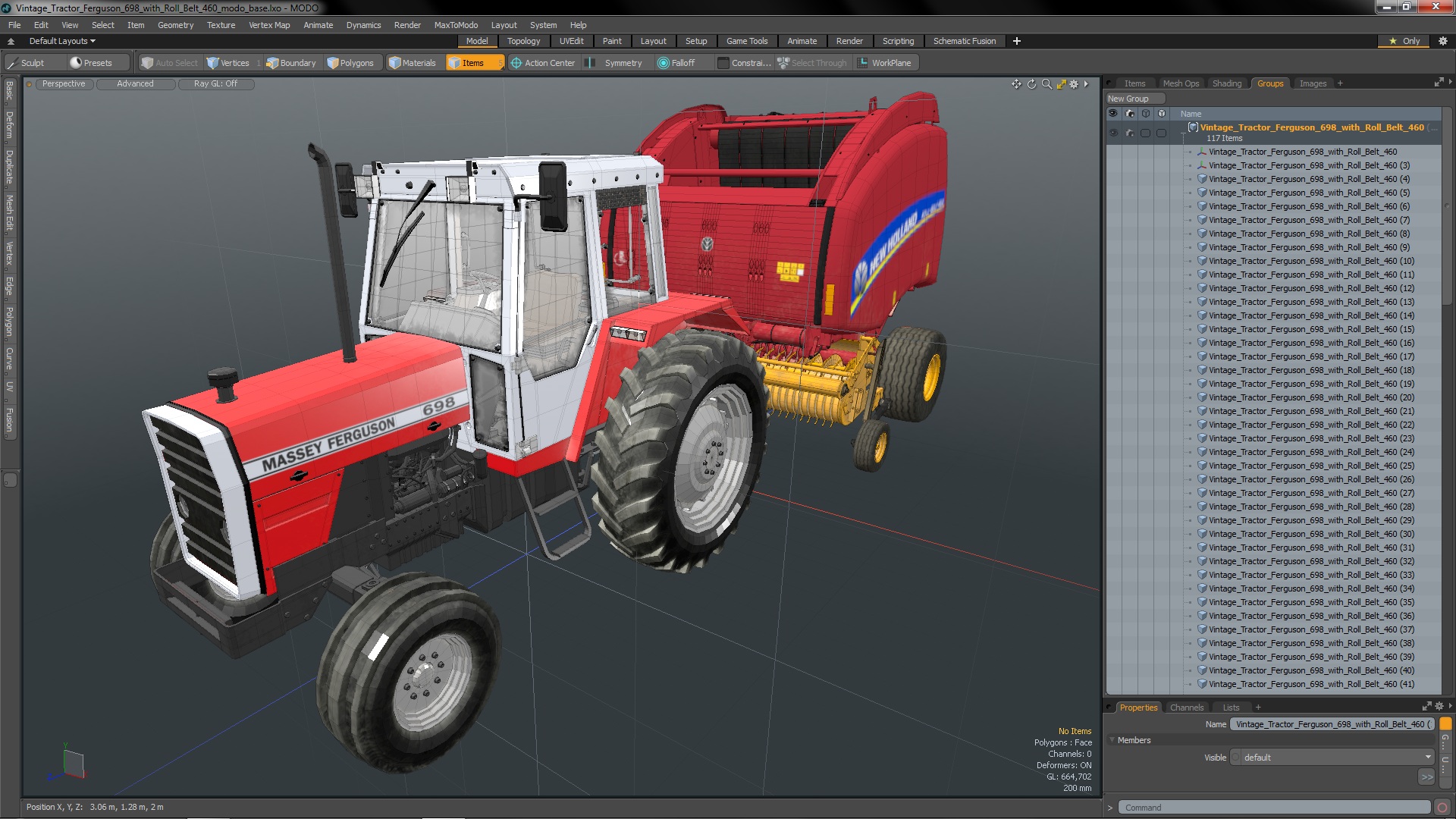
Task: Open the Default Layouts dropdown
Action: tap(61, 41)
